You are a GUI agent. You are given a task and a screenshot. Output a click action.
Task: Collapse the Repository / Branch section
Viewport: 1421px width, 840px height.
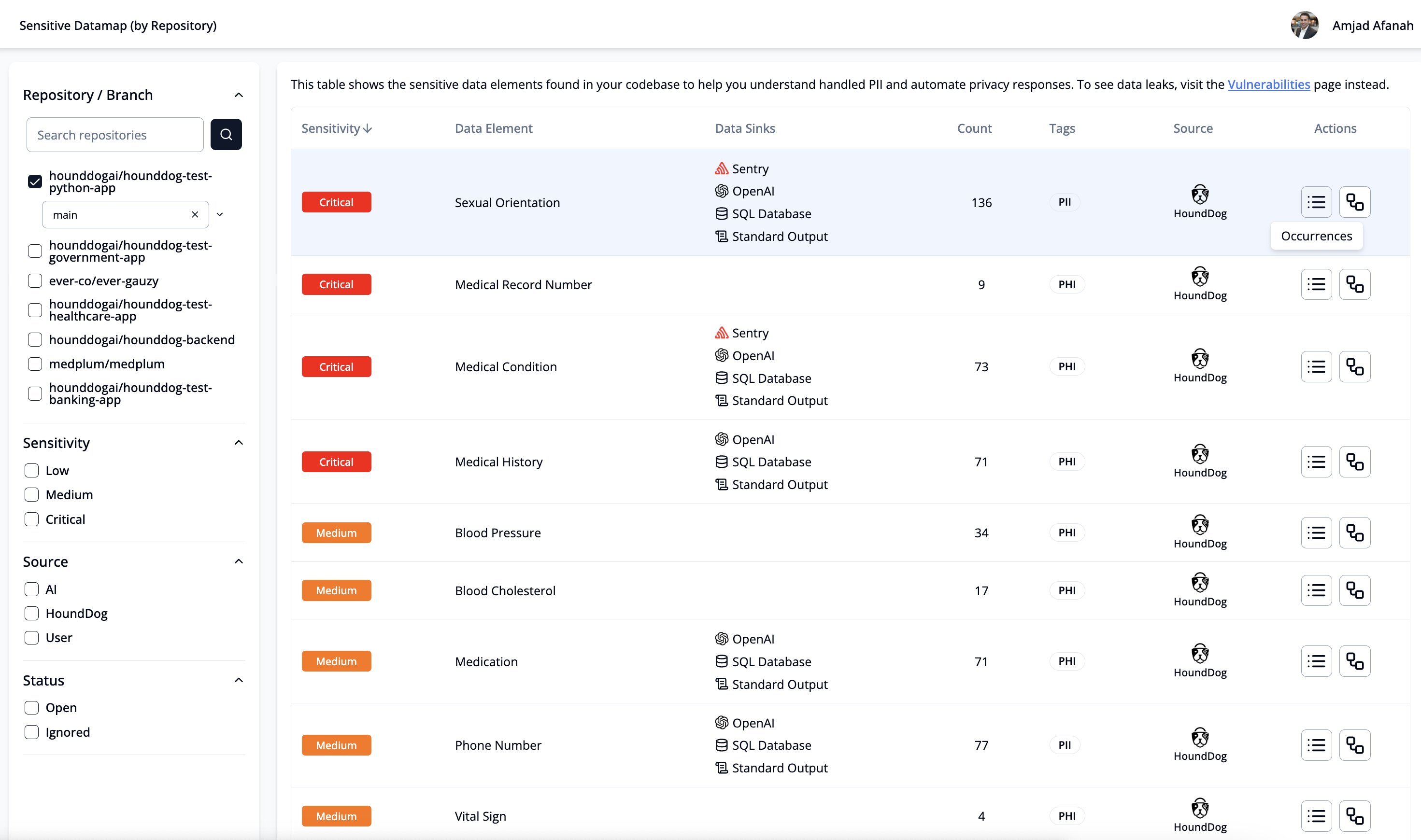239,95
